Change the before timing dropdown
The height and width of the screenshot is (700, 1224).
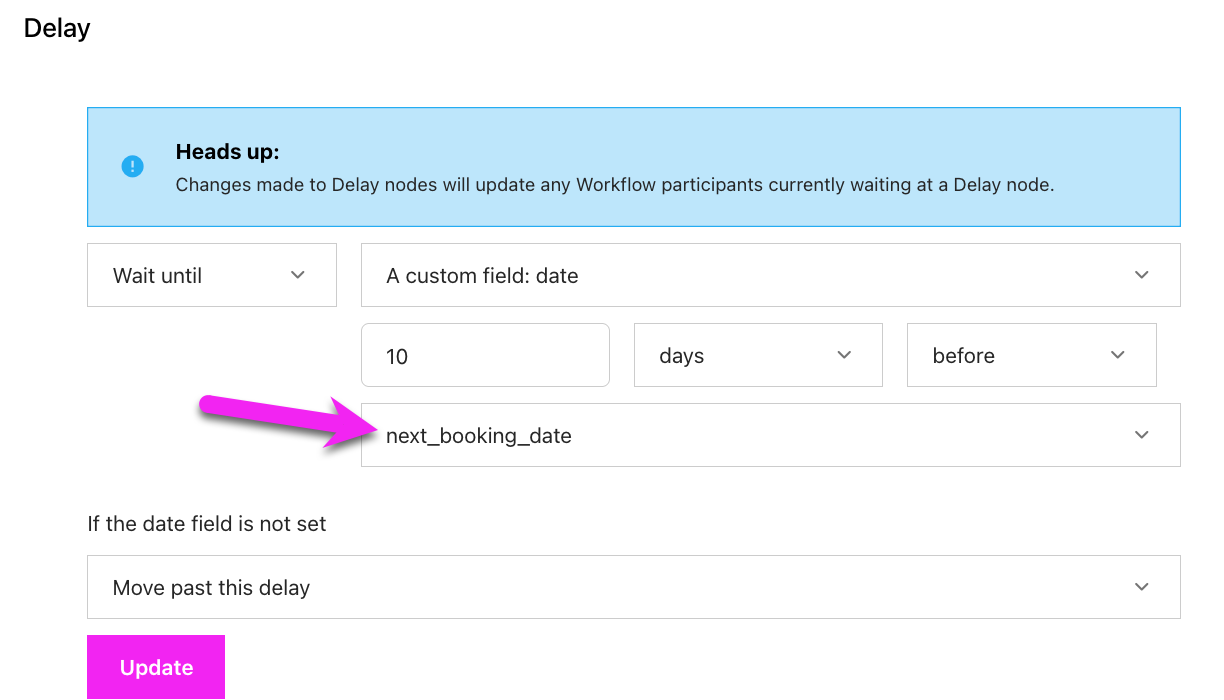pos(1030,355)
